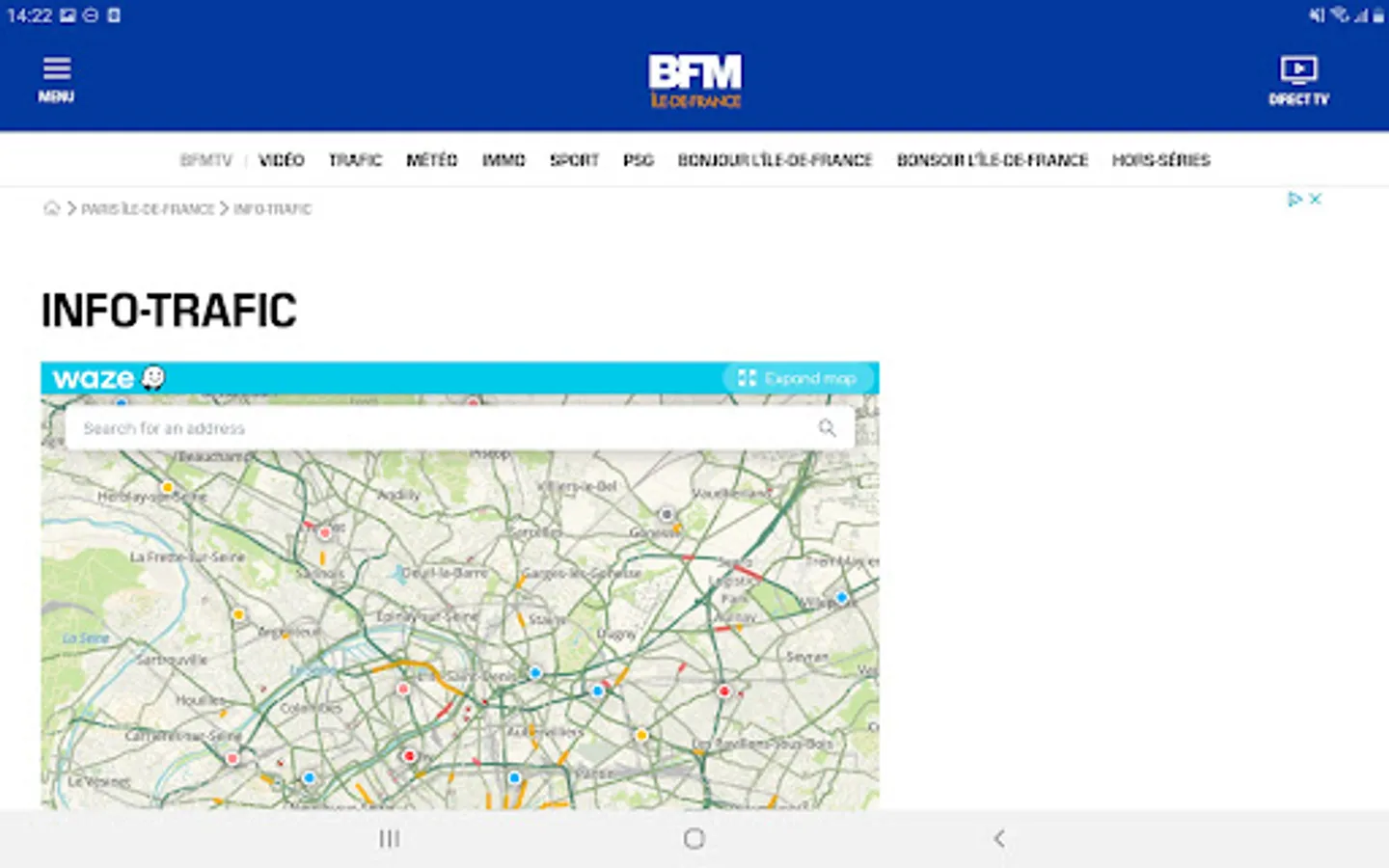This screenshot has height=868, width=1389.
Task: Tap the BFM Île-de-France logo
Action: 694,81
